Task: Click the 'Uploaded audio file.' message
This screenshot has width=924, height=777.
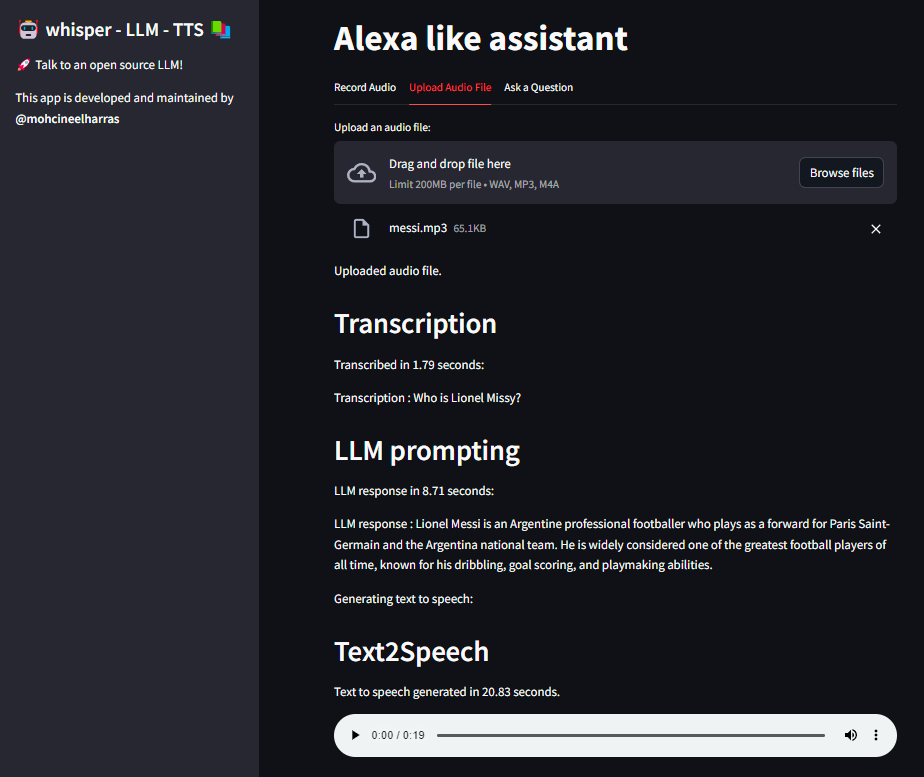Action: 388,271
